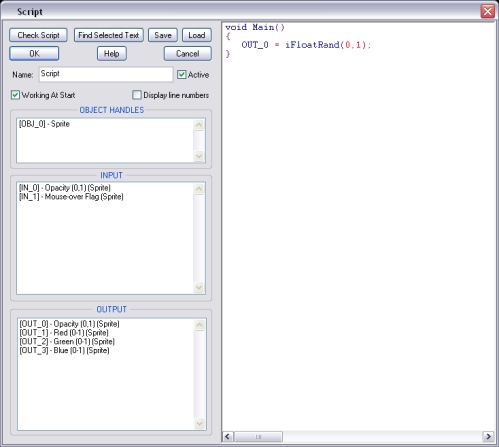Click Find Selected Text button
The width and height of the screenshot is (499, 447).
[109, 35]
